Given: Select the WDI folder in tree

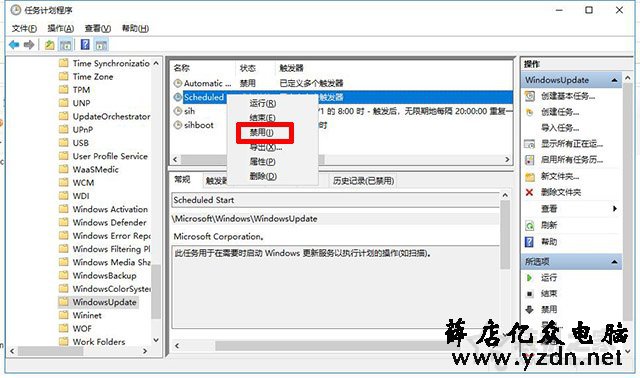Looking at the screenshot, I should pyautogui.click(x=74, y=196).
